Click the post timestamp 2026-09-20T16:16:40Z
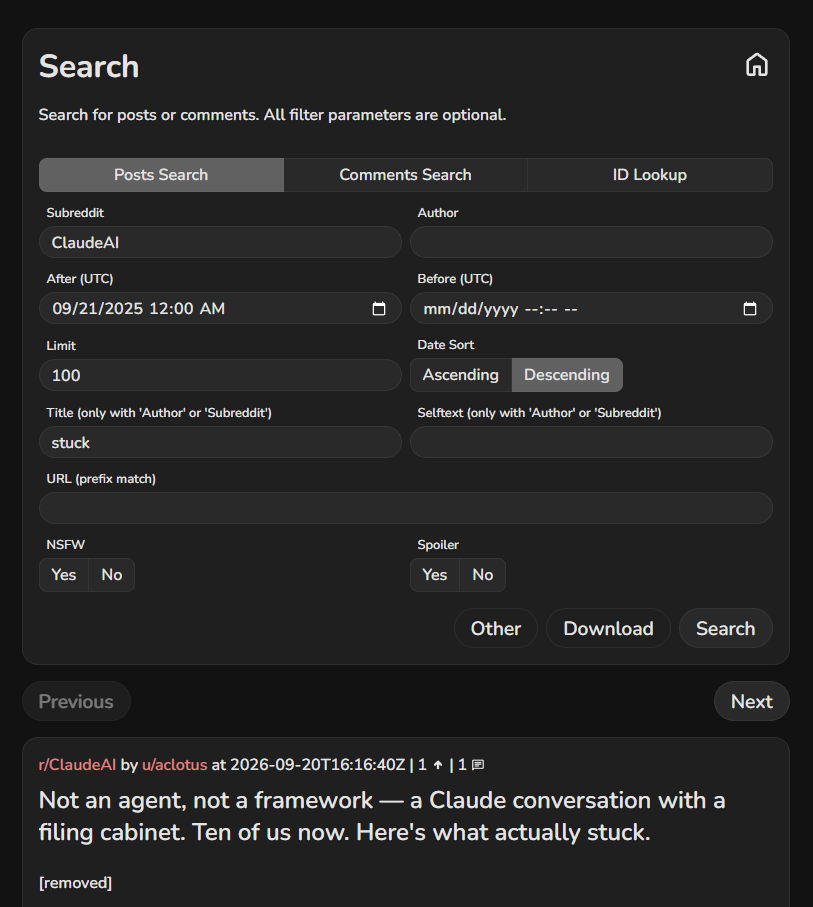 coord(318,765)
